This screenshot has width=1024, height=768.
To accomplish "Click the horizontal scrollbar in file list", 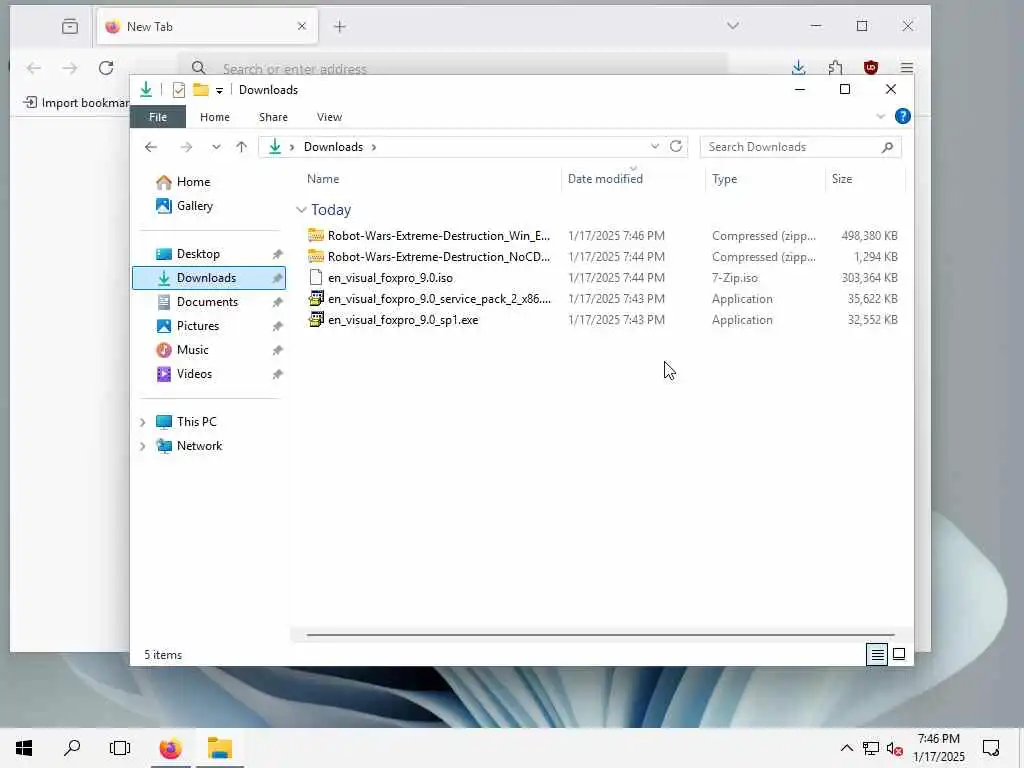I will tap(600, 635).
